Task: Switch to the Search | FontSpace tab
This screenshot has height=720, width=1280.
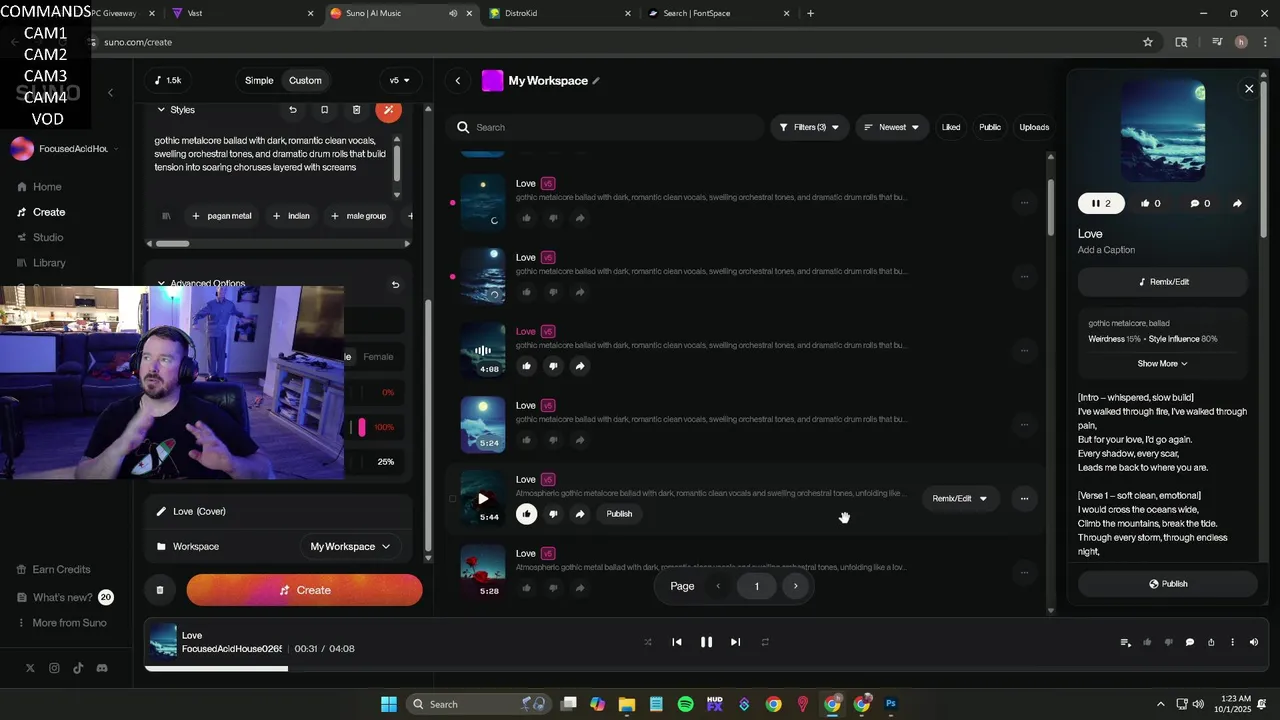Action: [x=718, y=14]
